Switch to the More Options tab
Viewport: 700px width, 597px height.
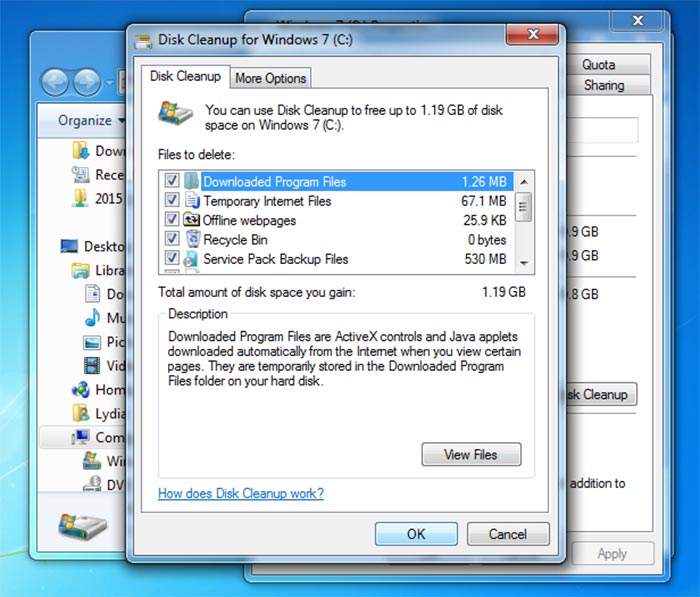pyautogui.click(x=271, y=78)
